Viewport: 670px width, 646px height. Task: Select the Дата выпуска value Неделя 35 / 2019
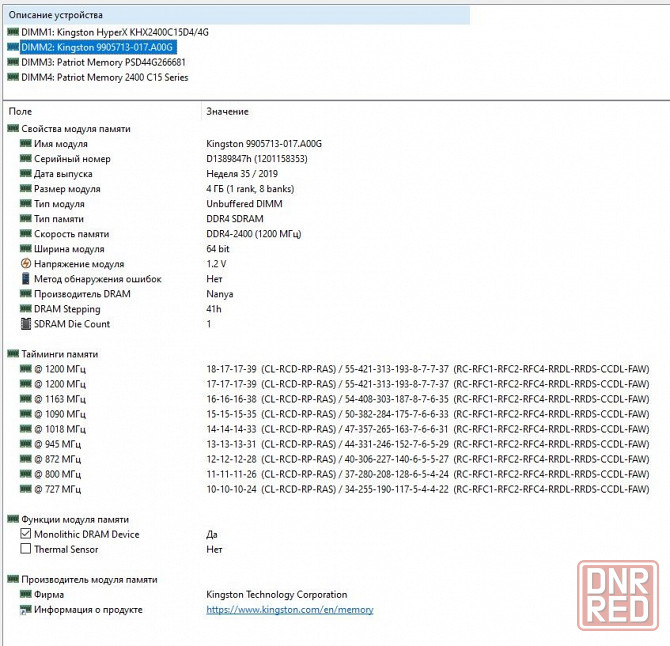coord(242,174)
